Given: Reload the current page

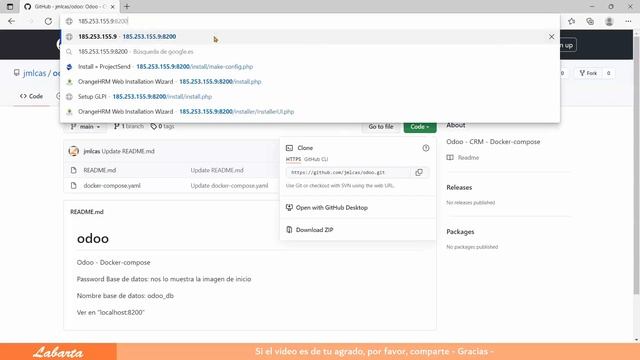Looking at the screenshot, I should (48, 21).
